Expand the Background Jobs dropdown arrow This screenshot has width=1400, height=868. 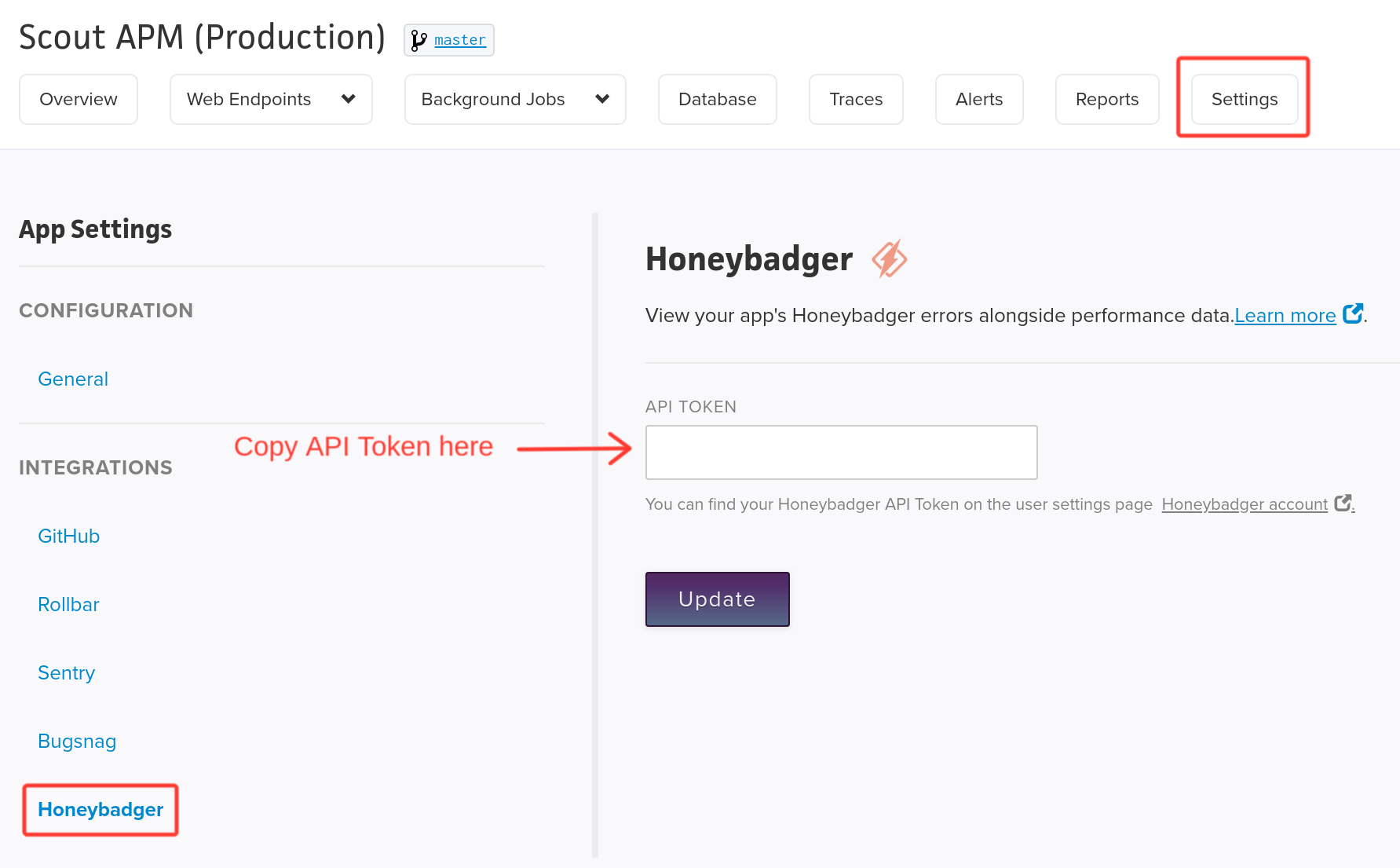pos(602,99)
